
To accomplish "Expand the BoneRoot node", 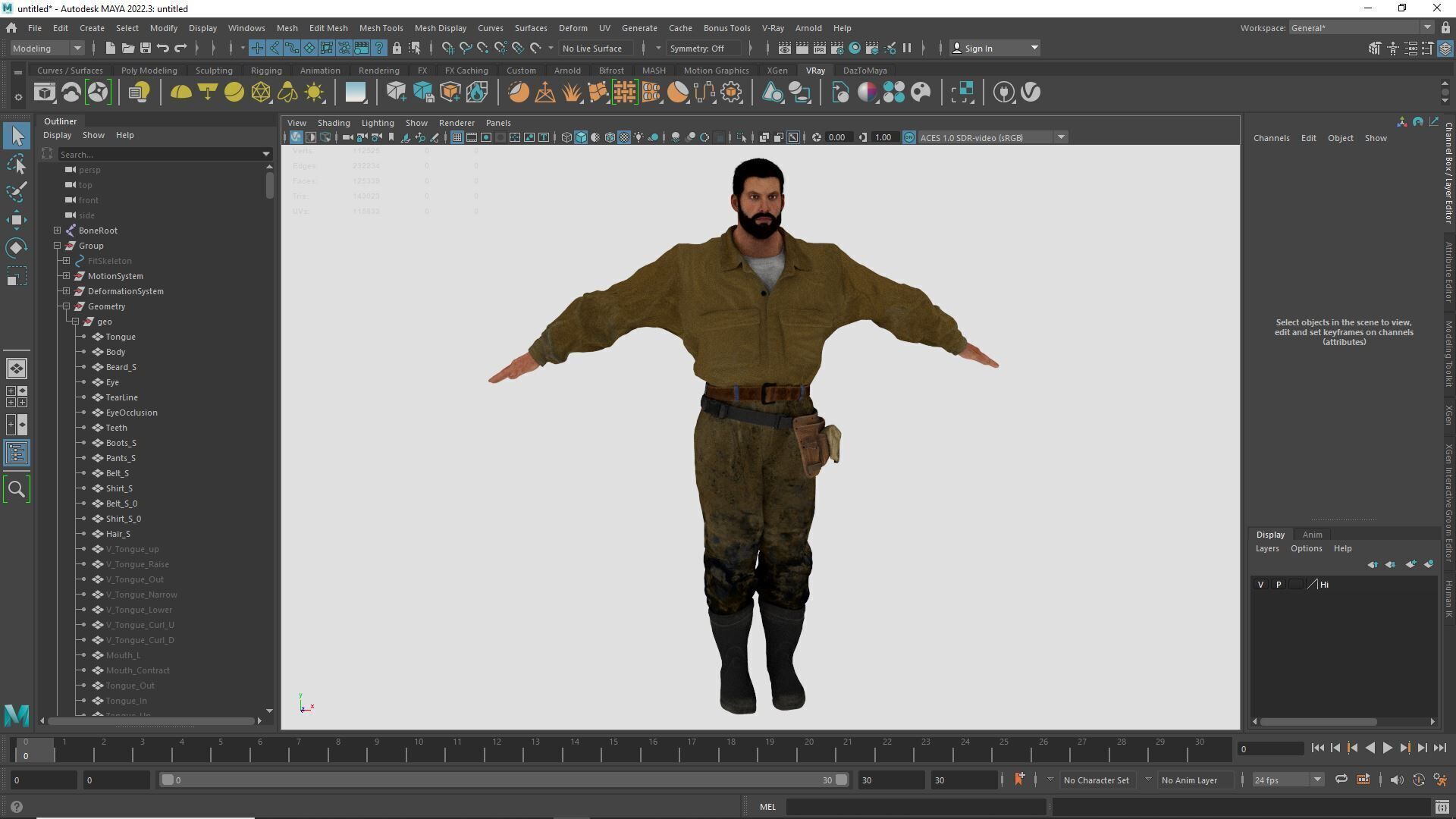I will coord(58,231).
